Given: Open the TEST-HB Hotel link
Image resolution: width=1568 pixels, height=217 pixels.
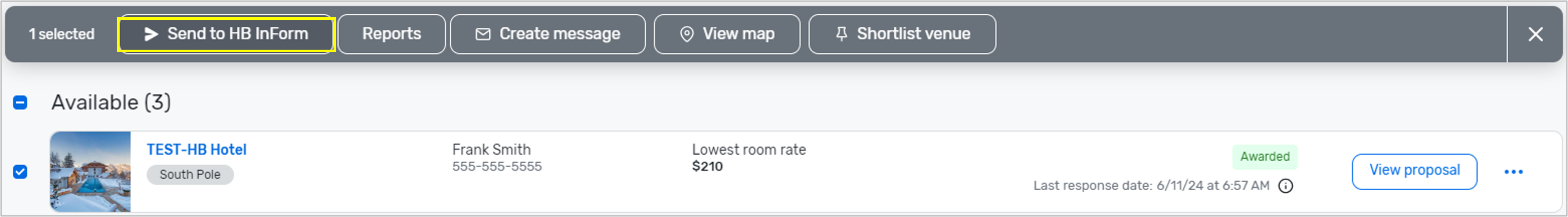Looking at the screenshot, I should (197, 150).
